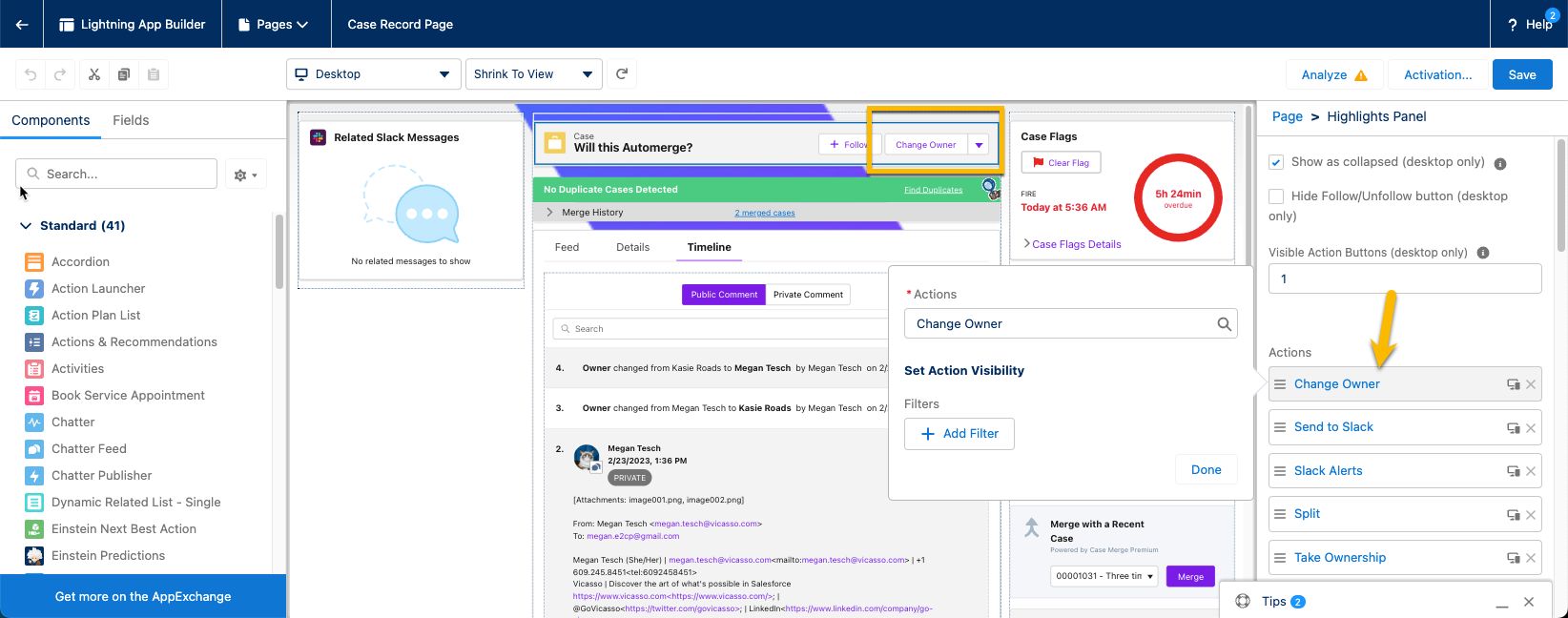Refresh the canvas preview

[622, 73]
